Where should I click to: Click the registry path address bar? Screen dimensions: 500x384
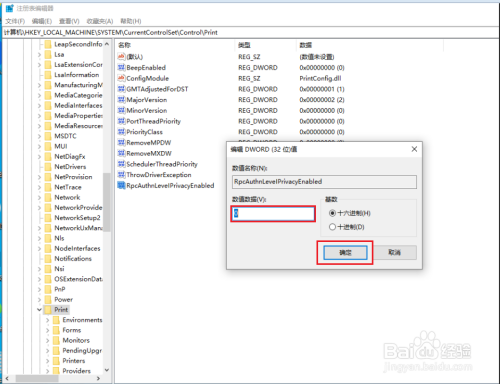click(250, 32)
